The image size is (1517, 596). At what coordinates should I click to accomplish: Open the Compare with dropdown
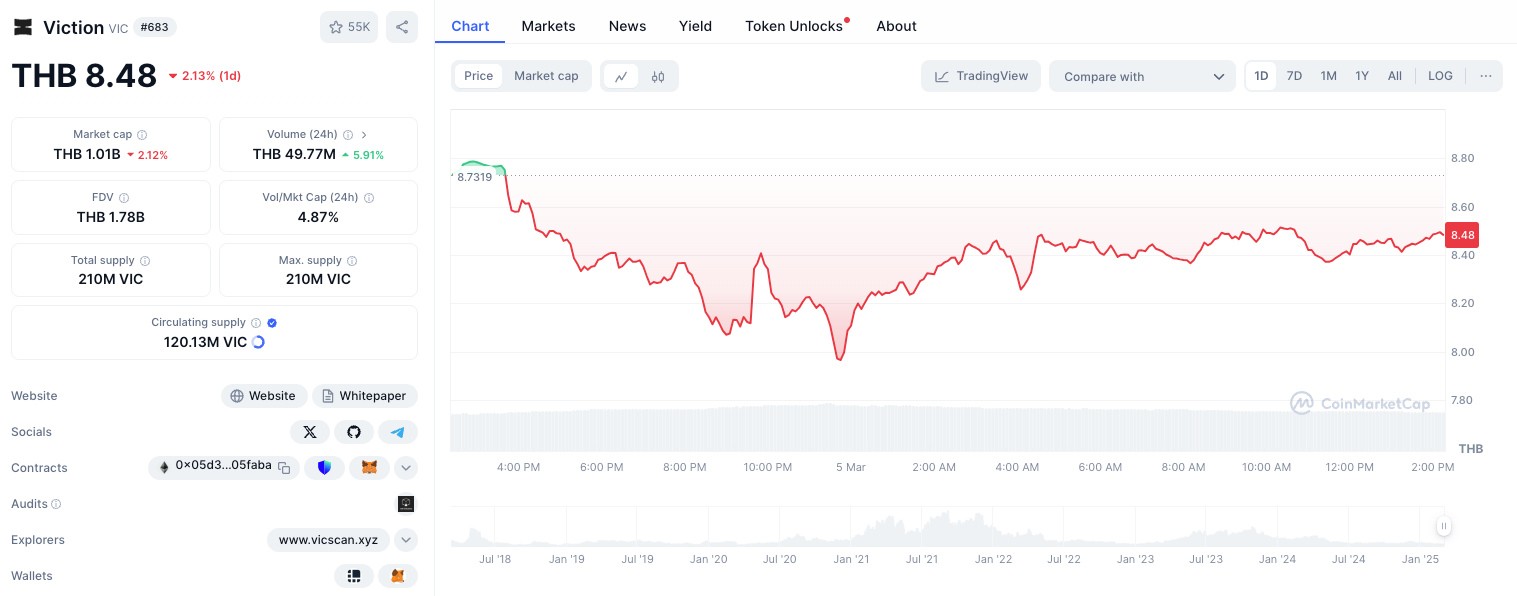click(1142, 76)
